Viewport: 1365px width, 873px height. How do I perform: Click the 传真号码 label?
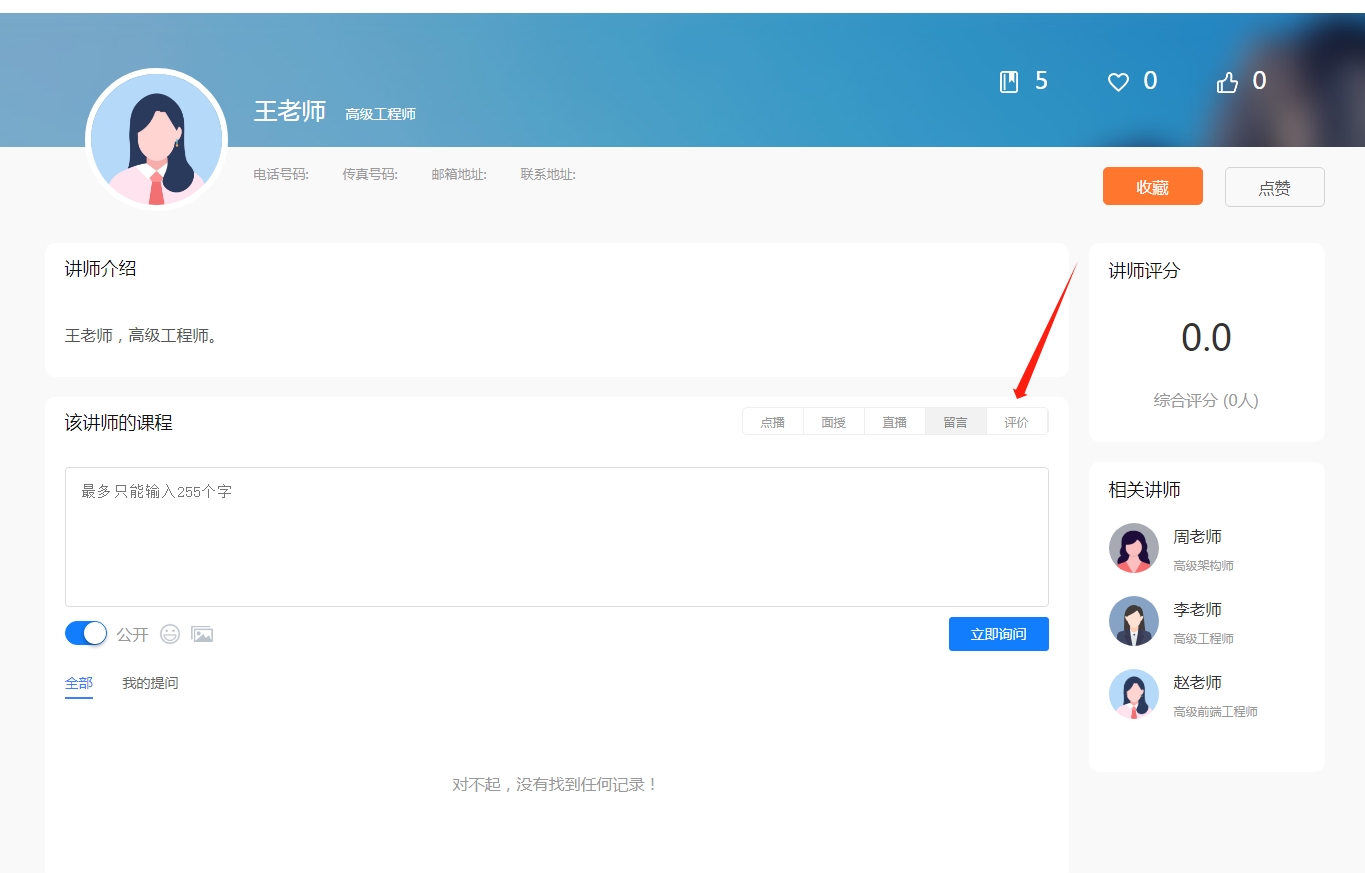pos(370,174)
